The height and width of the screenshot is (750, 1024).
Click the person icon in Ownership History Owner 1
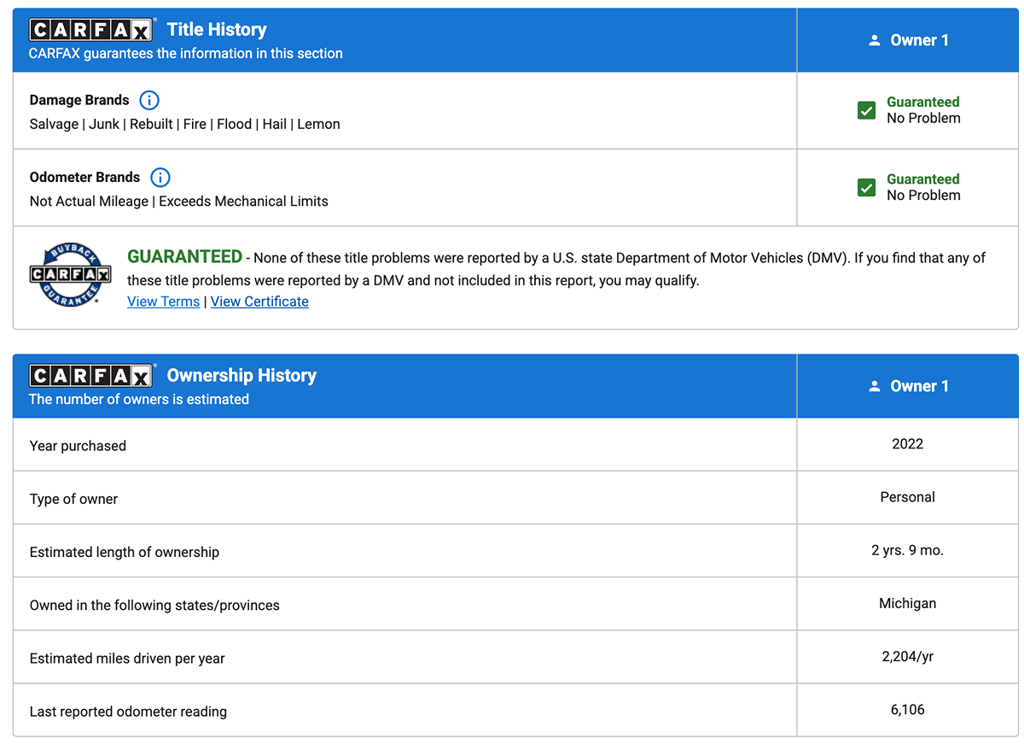(x=874, y=386)
